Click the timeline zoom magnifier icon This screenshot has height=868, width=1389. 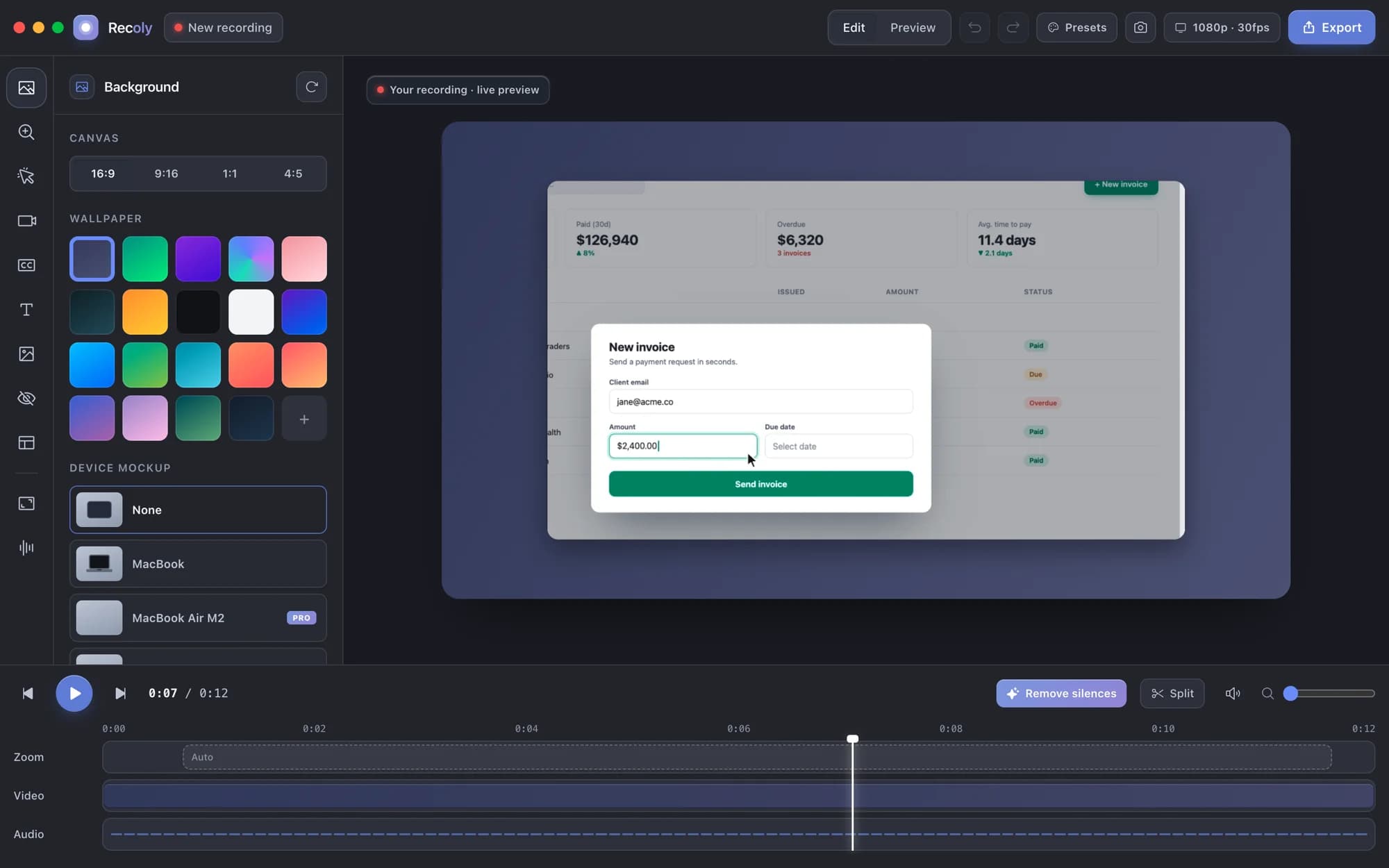tap(1267, 694)
